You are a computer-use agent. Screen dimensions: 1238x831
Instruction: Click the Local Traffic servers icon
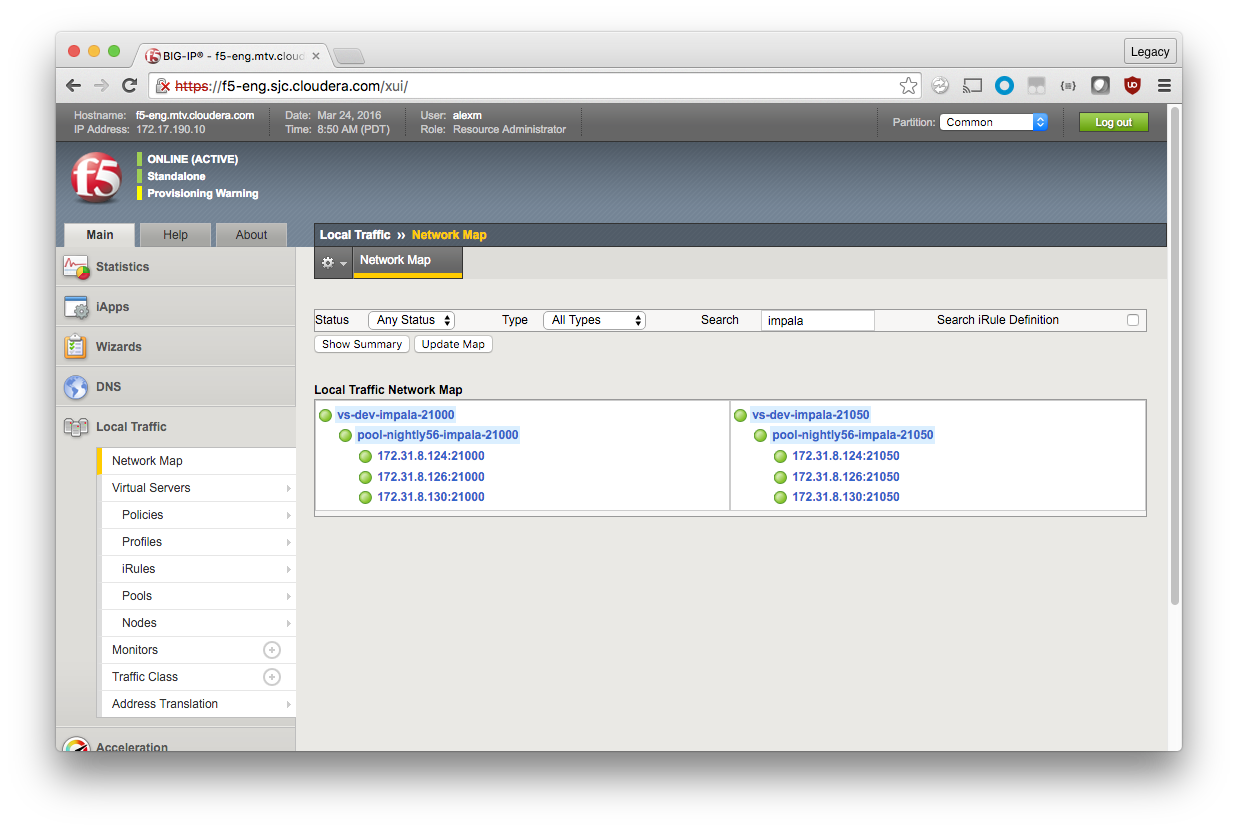click(x=76, y=427)
